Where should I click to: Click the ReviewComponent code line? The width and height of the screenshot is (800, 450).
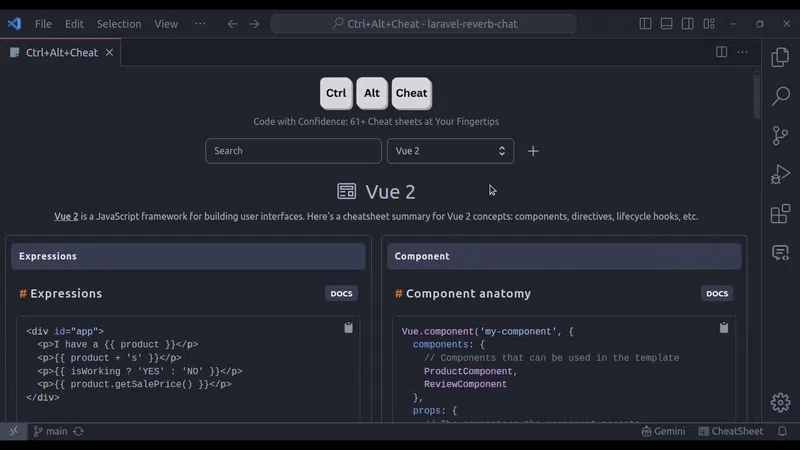point(465,384)
